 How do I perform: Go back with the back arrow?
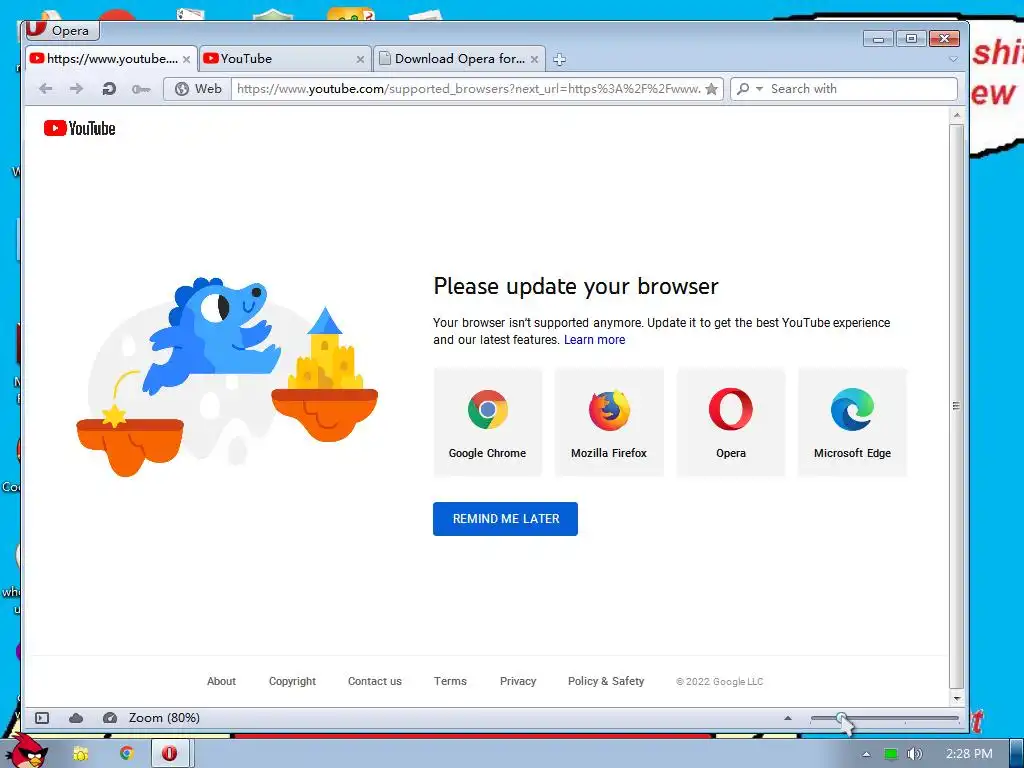(x=45, y=89)
